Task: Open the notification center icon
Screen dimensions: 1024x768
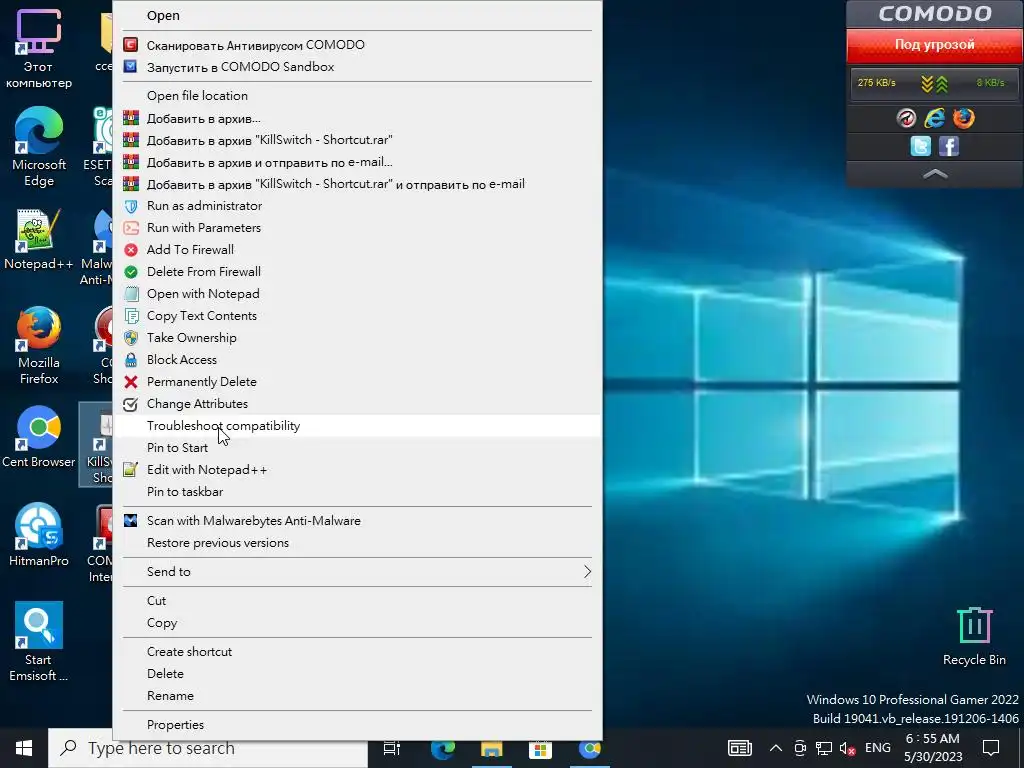Action: pyautogui.click(x=991, y=748)
